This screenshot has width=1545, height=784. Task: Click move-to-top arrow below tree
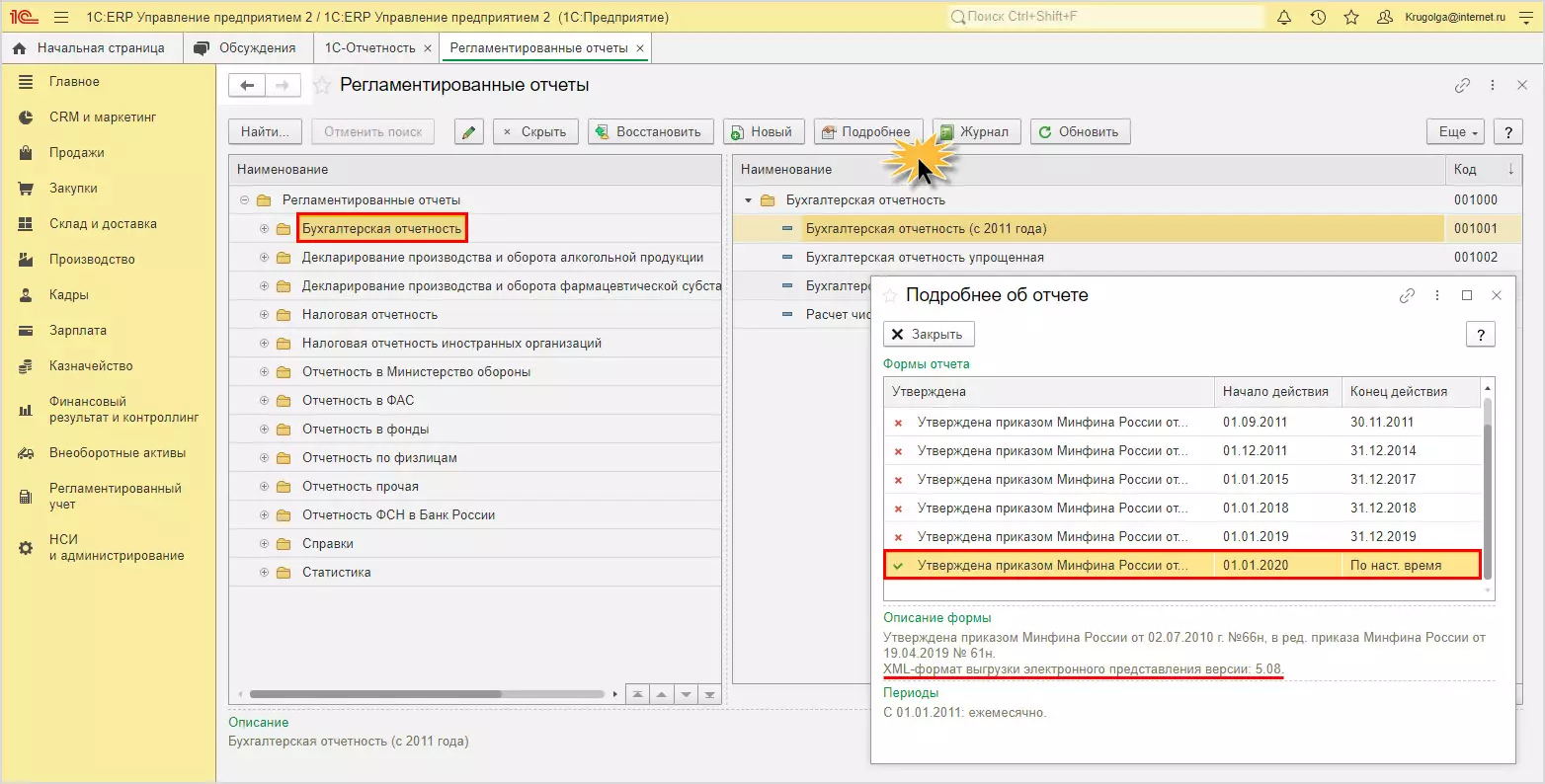[x=639, y=694]
